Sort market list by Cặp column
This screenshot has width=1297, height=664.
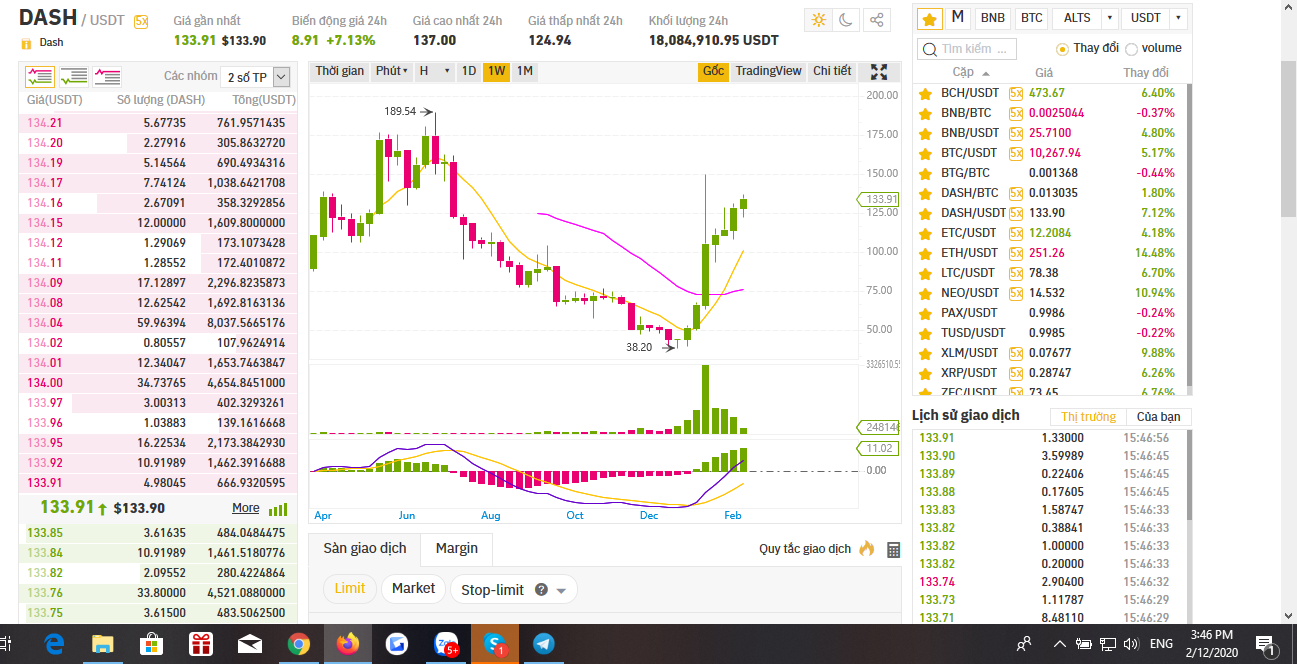tap(970, 73)
